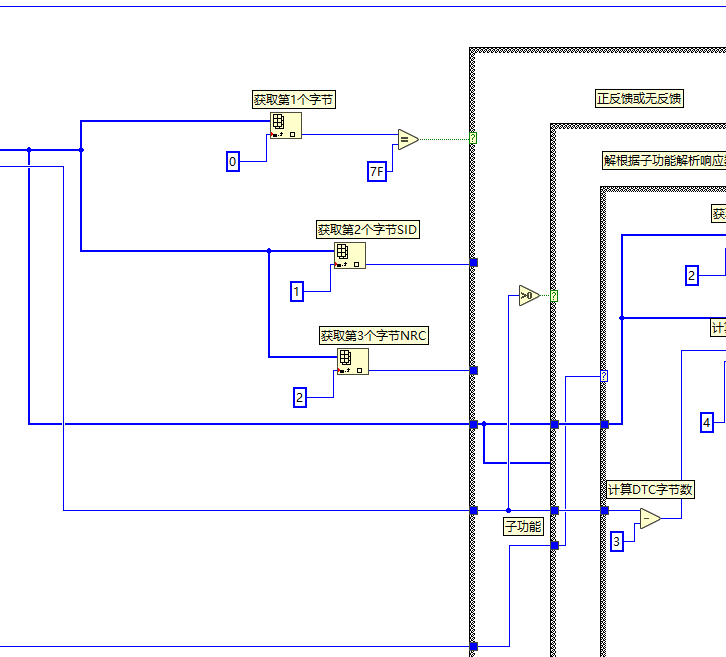
Task: Click the SID output tunnel on the outer case border
Action: click(474, 263)
